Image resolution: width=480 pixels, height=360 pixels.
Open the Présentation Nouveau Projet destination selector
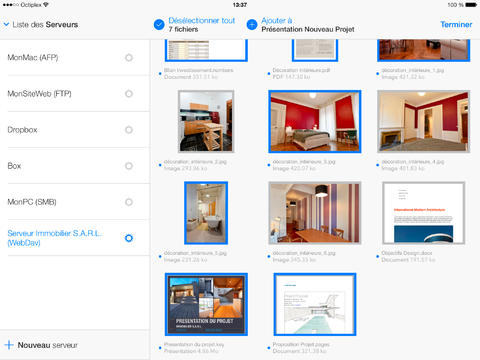[x=308, y=29]
